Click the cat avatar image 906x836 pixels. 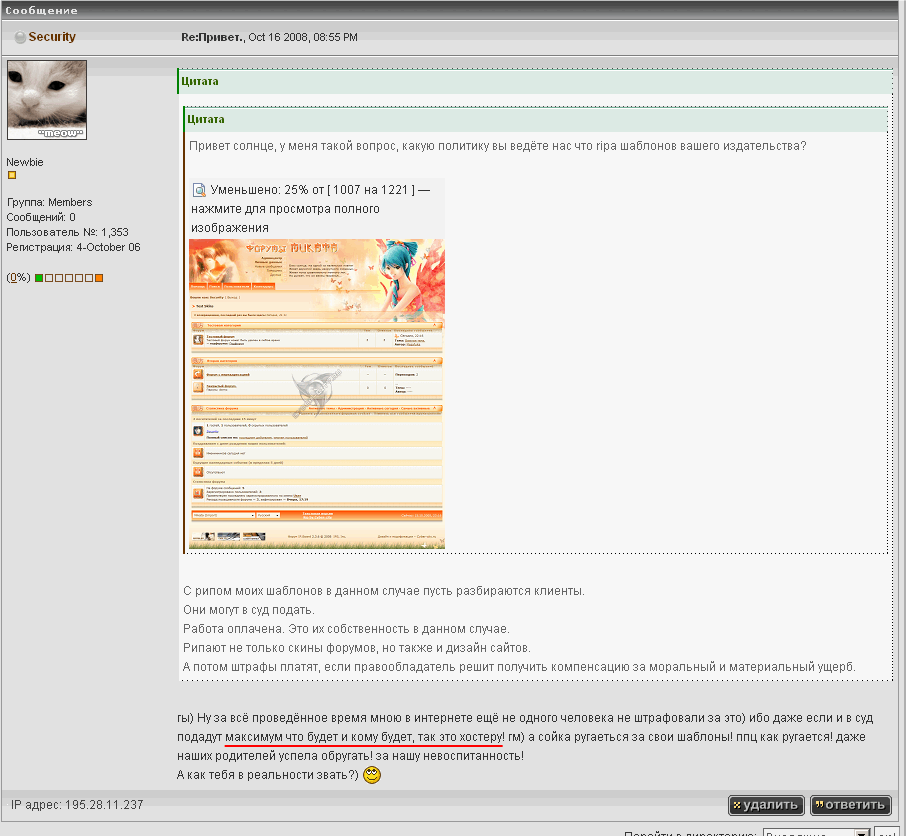[x=47, y=100]
